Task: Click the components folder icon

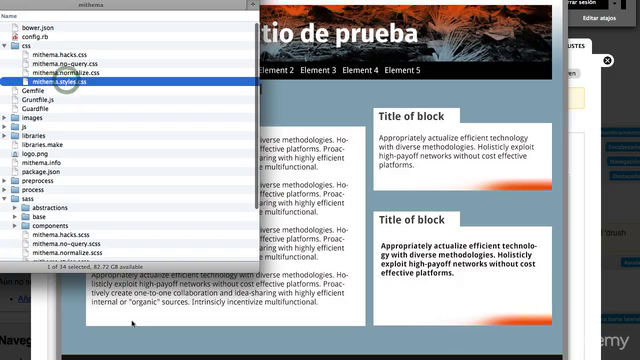Action: (26, 226)
